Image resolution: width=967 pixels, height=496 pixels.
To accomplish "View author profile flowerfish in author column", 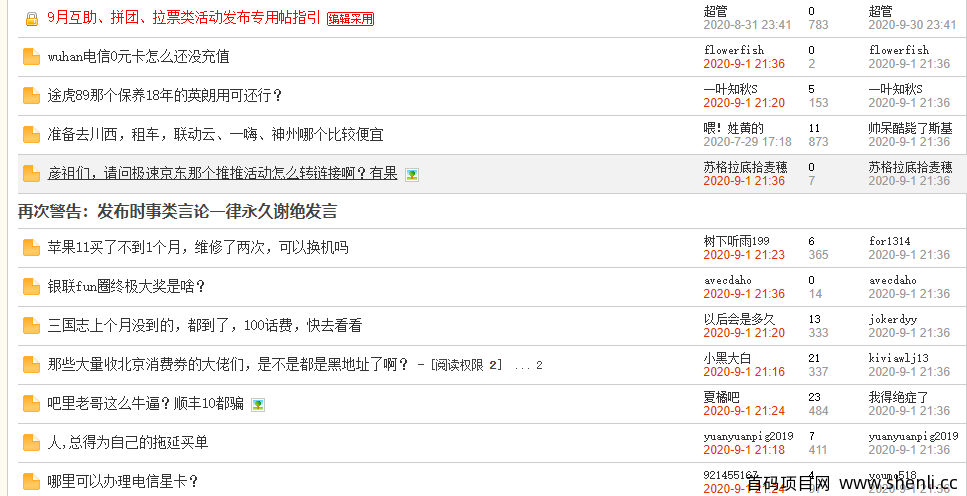I will click(x=733, y=50).
